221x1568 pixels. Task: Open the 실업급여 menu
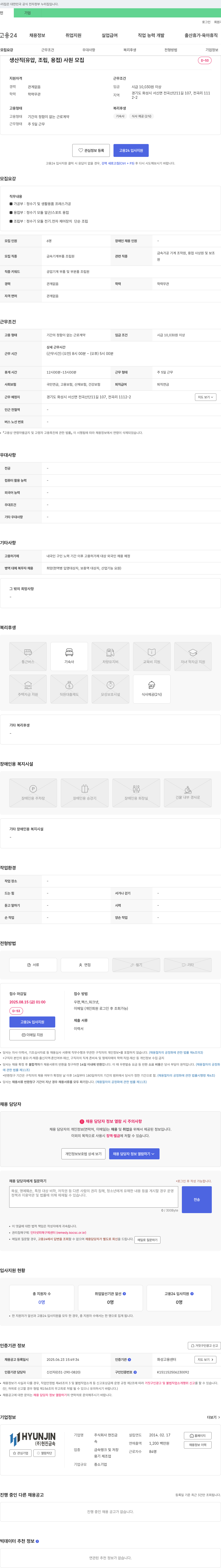[109, 35]
